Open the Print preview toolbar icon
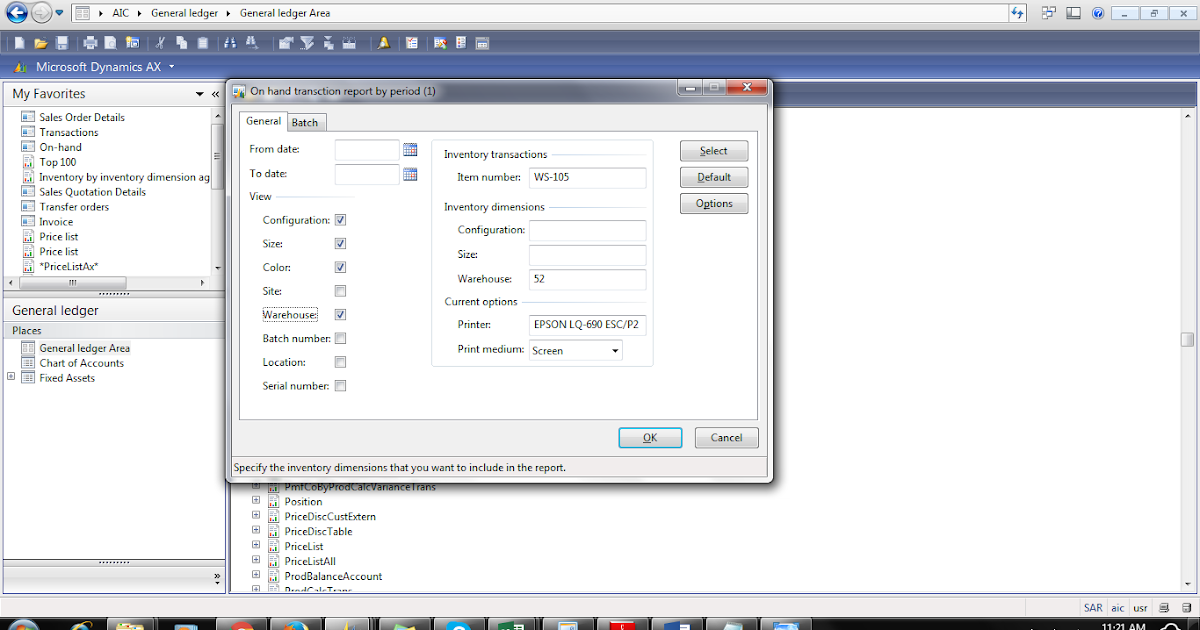 tap(109, 43)
